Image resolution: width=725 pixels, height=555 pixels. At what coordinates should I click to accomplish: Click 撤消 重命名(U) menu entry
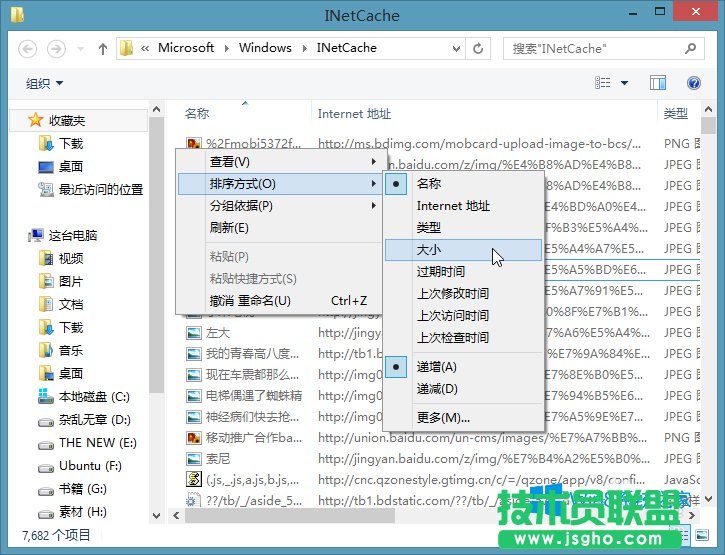[x=281, y=301]
